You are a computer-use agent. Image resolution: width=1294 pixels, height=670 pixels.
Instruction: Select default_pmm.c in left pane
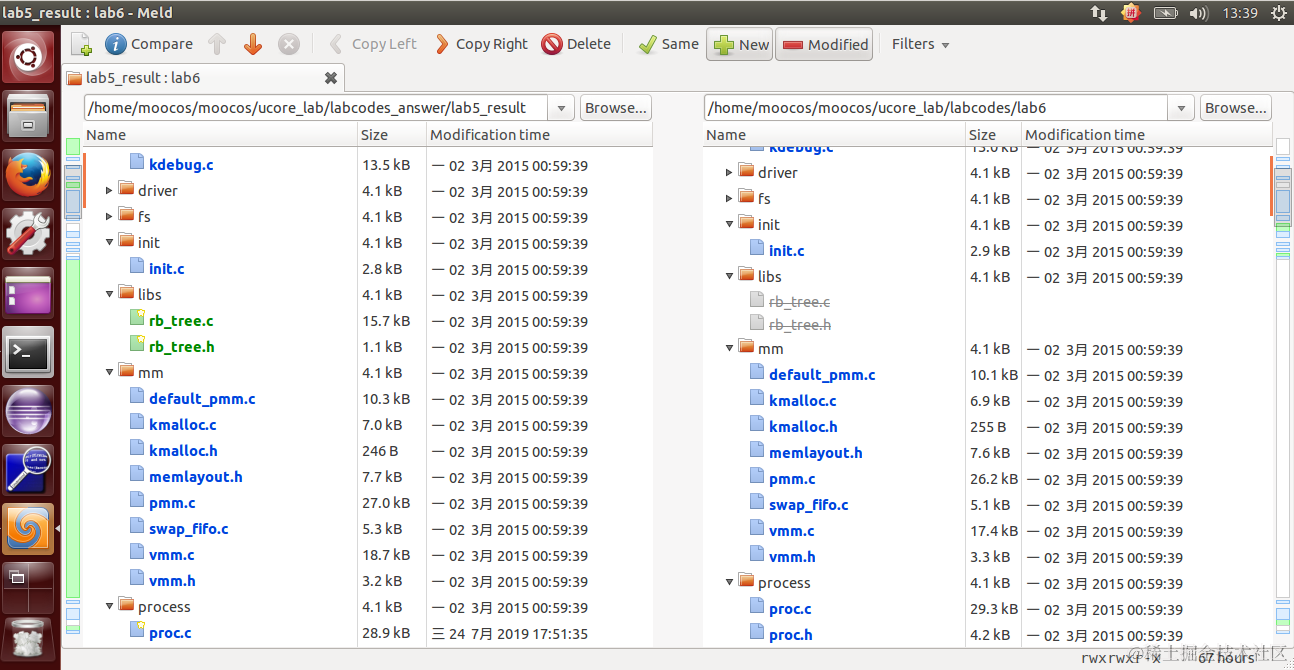pyautogui.click(x=202, y=398)
